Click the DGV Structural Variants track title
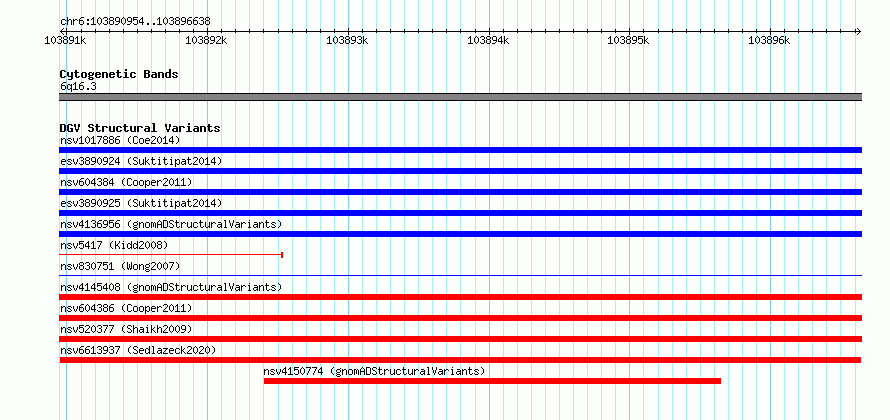Screen dimensions: 890x420 (x=140, y=128)
